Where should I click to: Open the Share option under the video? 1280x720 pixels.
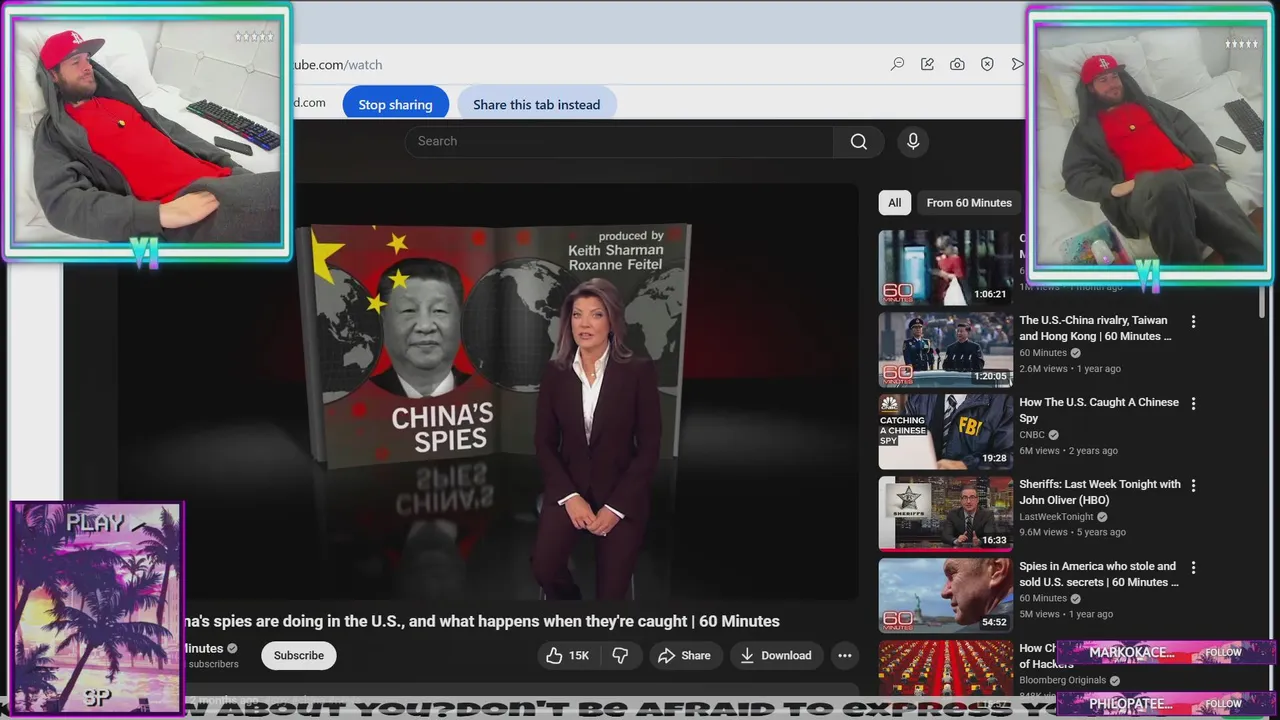click(x=684, y=655)
